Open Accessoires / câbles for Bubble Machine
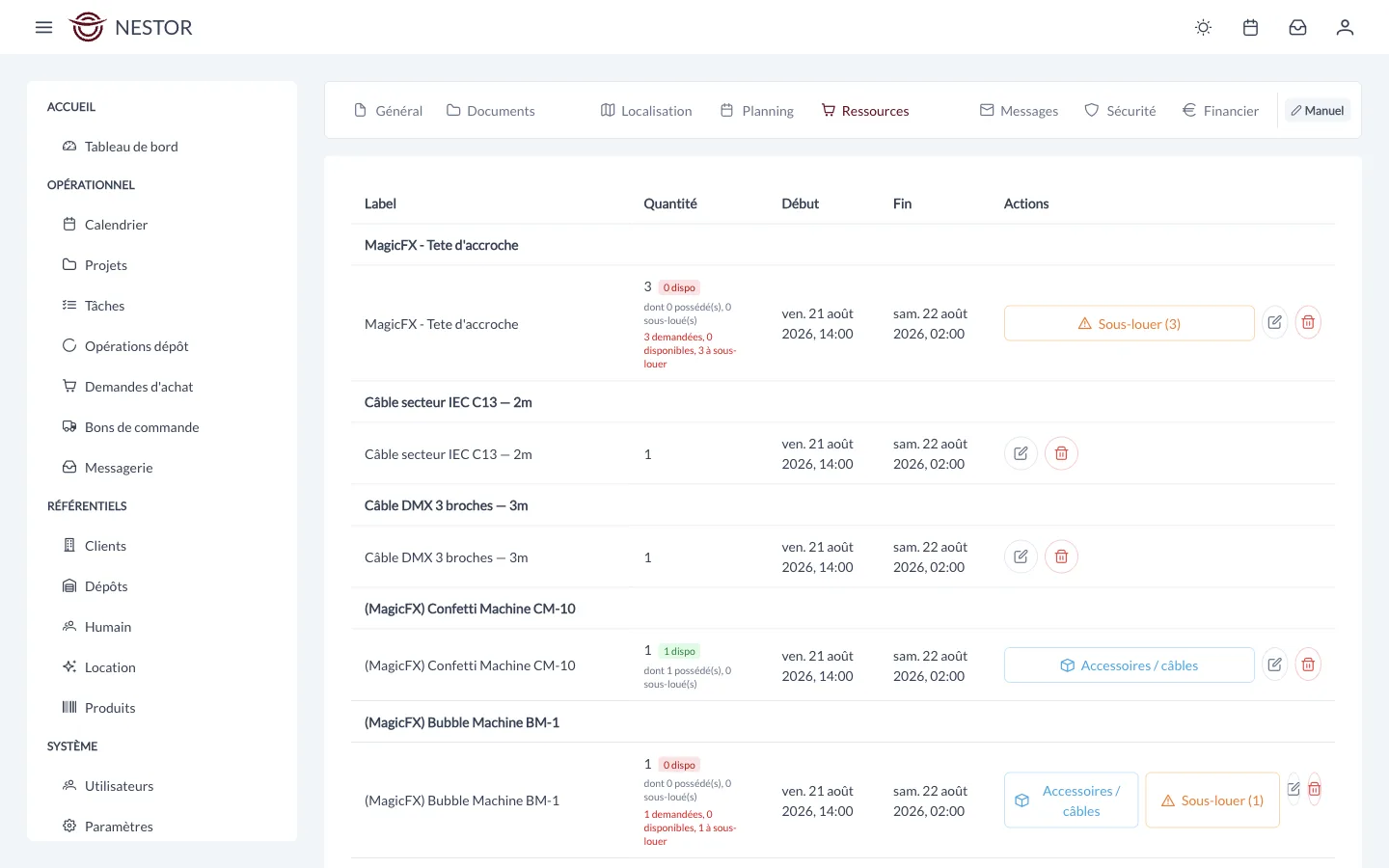The height and width of the screenshot is (868, 1389). (1071, 800)
